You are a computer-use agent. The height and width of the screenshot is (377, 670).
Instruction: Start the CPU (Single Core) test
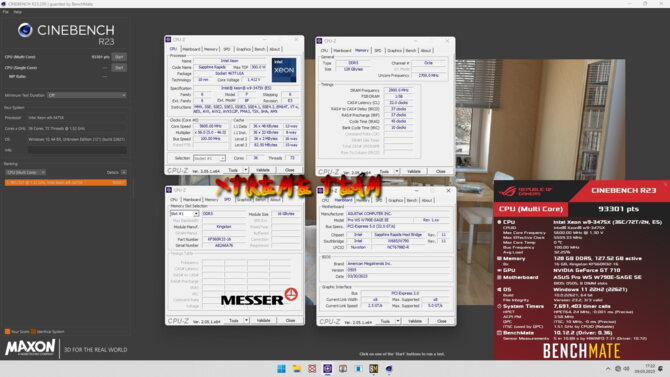(119, 68)
